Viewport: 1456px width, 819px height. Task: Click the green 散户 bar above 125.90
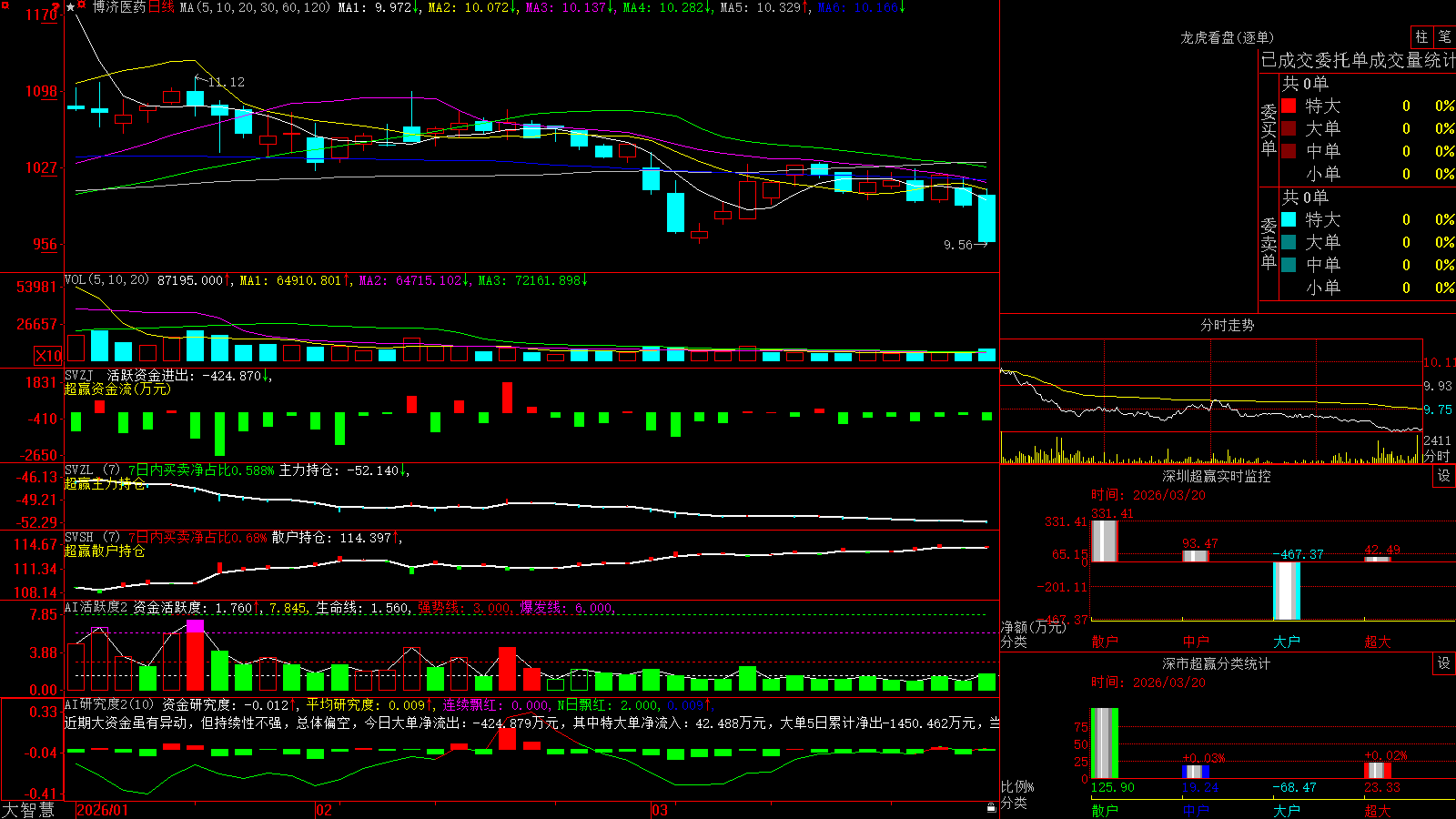[1104, 743]
